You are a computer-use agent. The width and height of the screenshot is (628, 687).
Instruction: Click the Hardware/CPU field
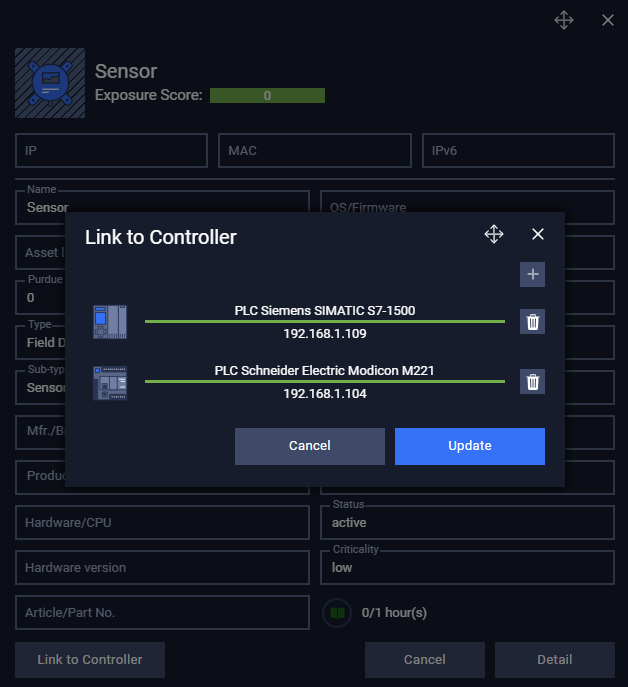(x=162, y=522)
